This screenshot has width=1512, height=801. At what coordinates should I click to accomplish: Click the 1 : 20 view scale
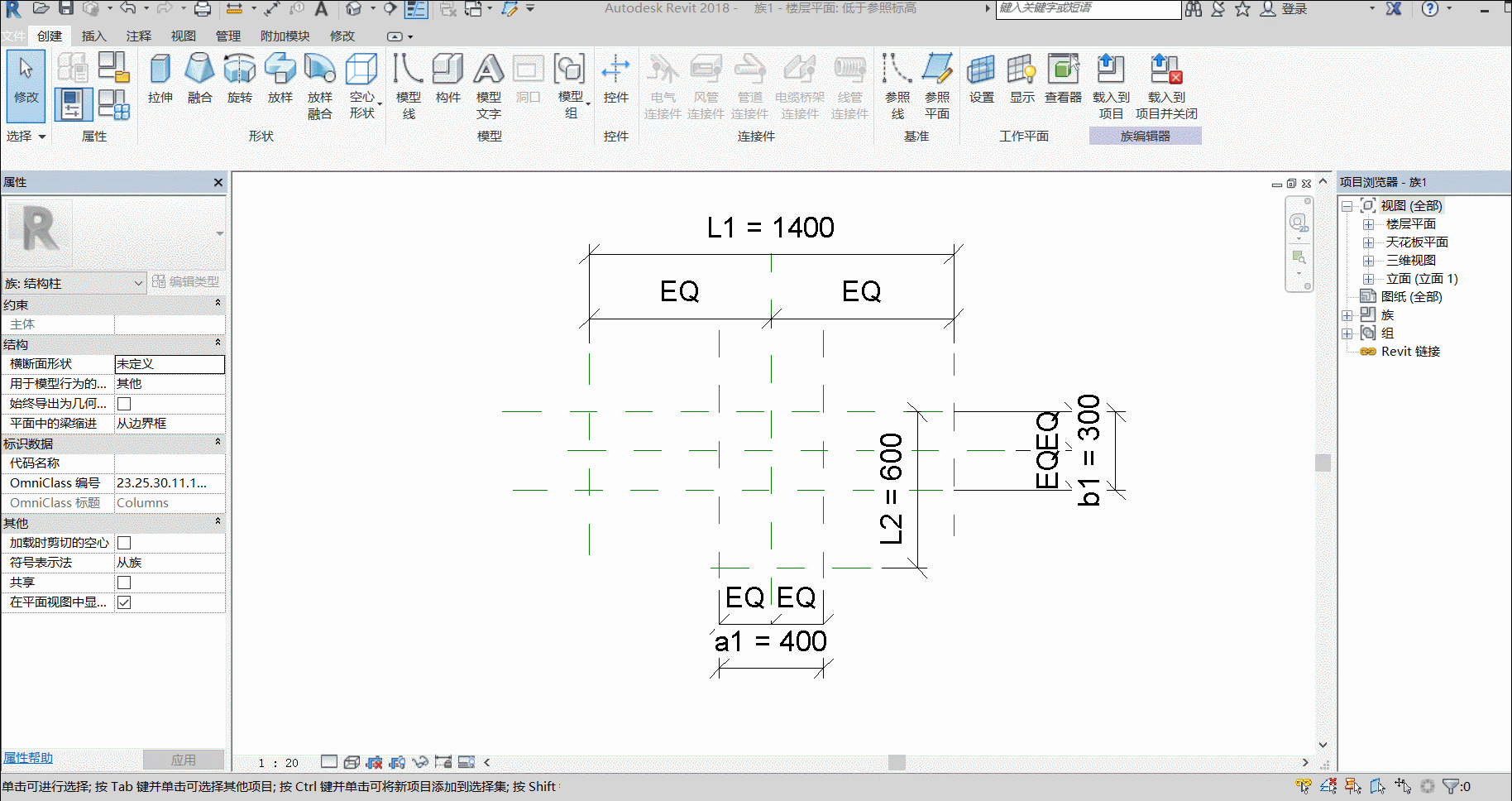pyautogui.click(x=278, y=763)
